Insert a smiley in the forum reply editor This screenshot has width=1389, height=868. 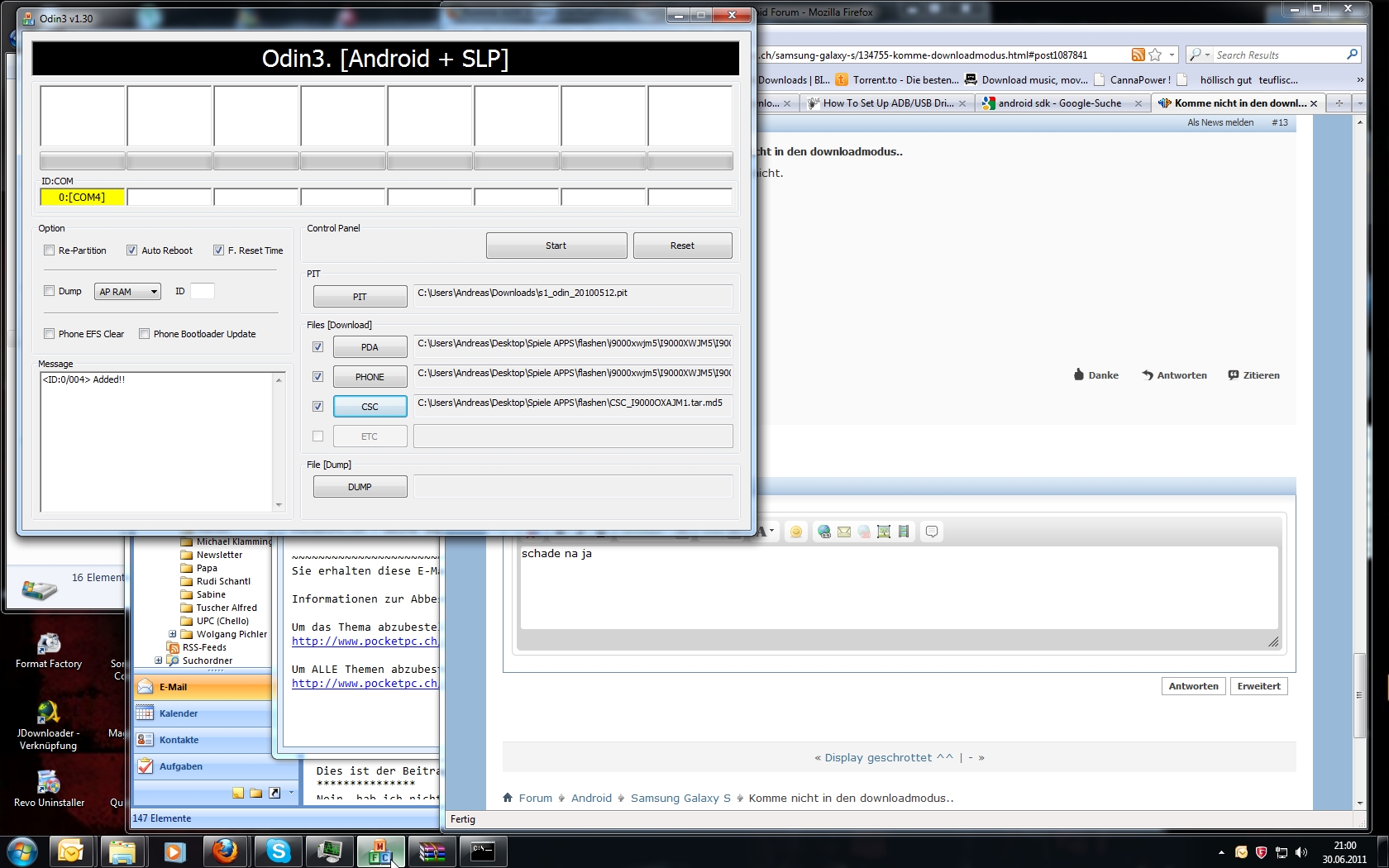795,532
